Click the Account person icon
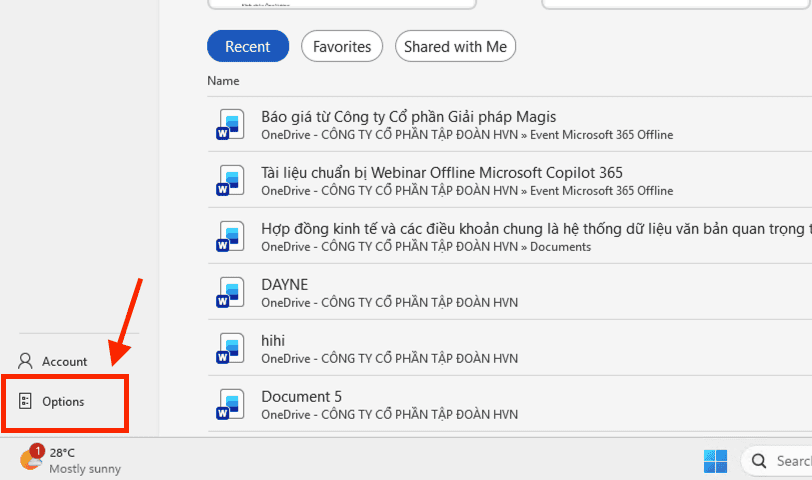Viewport: 812px width, 480px height. click(x=25, y=361)
